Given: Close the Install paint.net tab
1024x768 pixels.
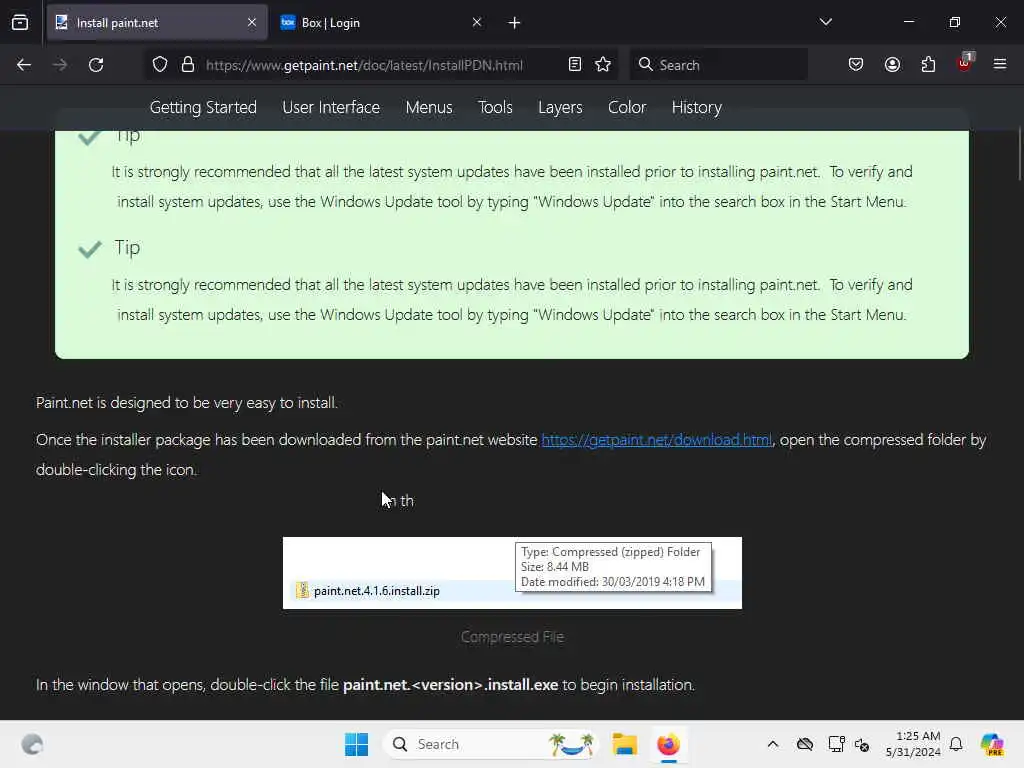Looking at the screenshot, I should click(252, 23).
